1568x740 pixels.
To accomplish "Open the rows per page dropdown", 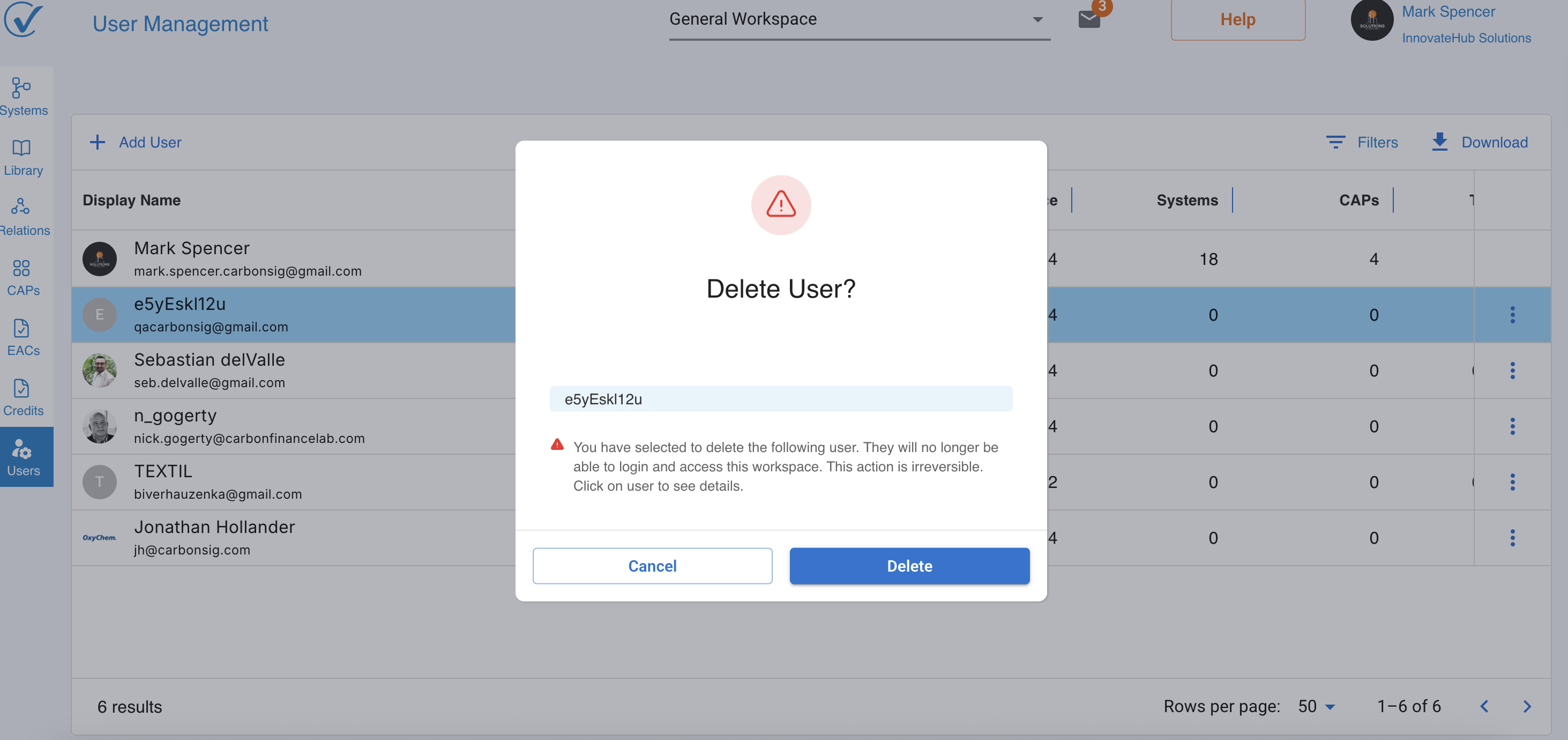I will coord(1316,706).
